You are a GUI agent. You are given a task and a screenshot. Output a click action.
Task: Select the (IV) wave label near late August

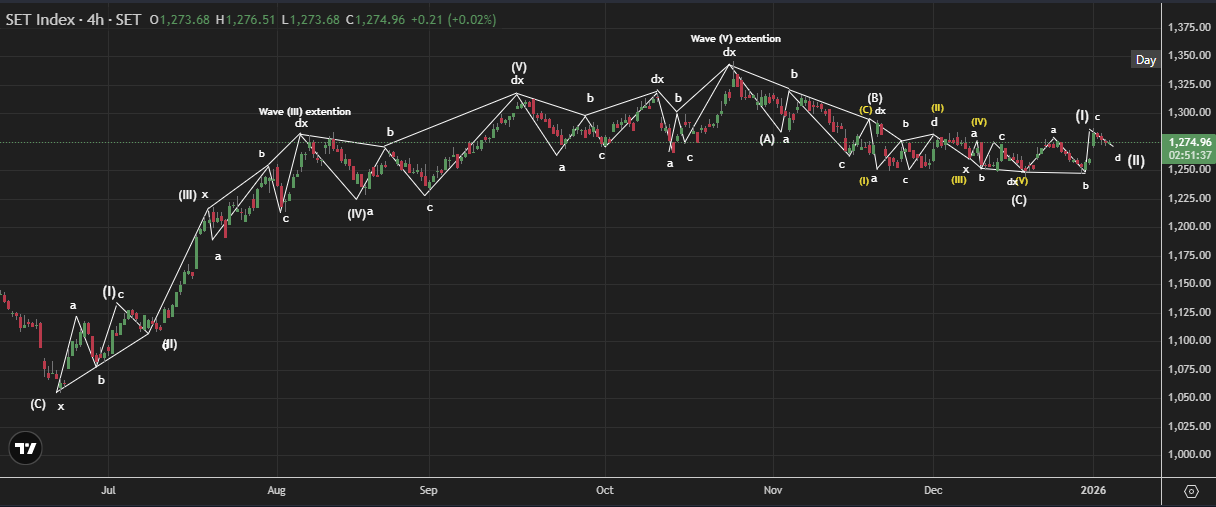click(x=356, y=213)
